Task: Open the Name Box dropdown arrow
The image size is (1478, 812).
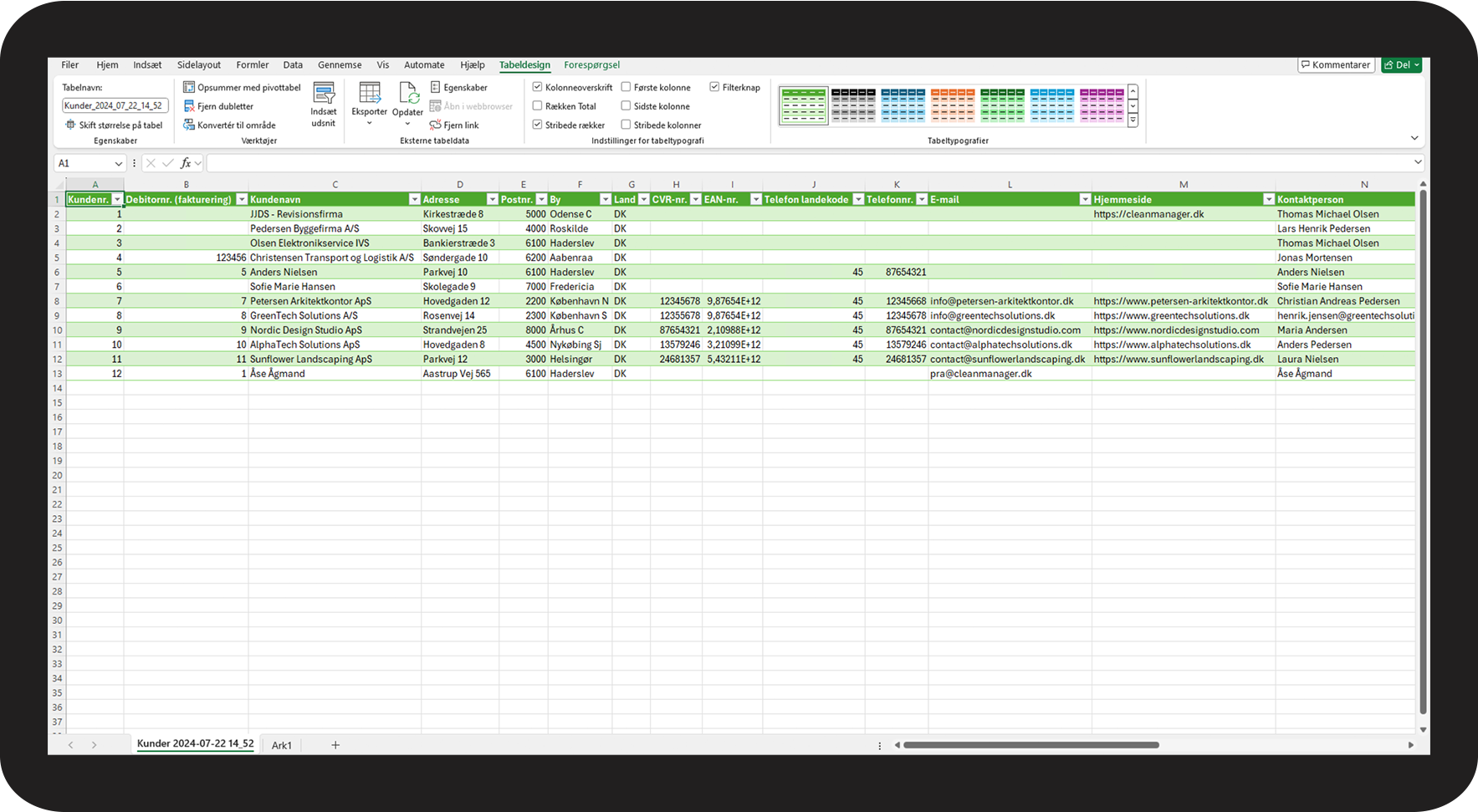Action: click(118, 163)
